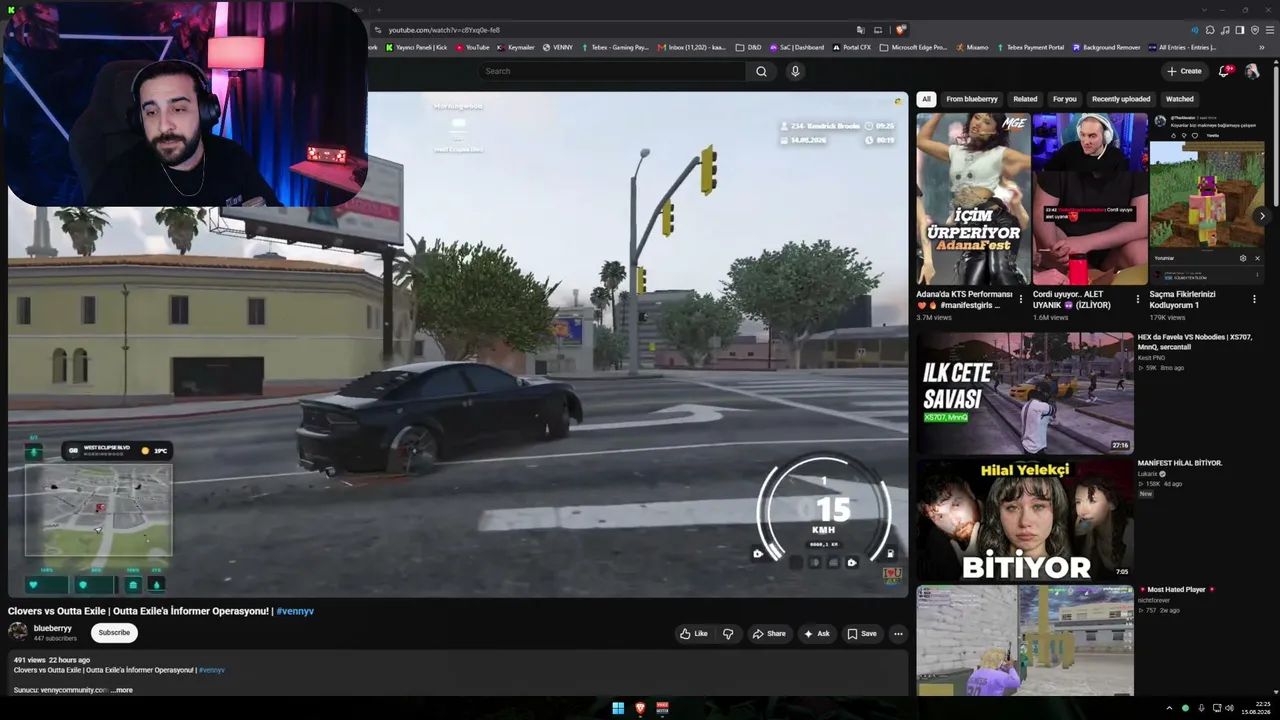Click the Brave Shields icon in address bar

(900, 30)
